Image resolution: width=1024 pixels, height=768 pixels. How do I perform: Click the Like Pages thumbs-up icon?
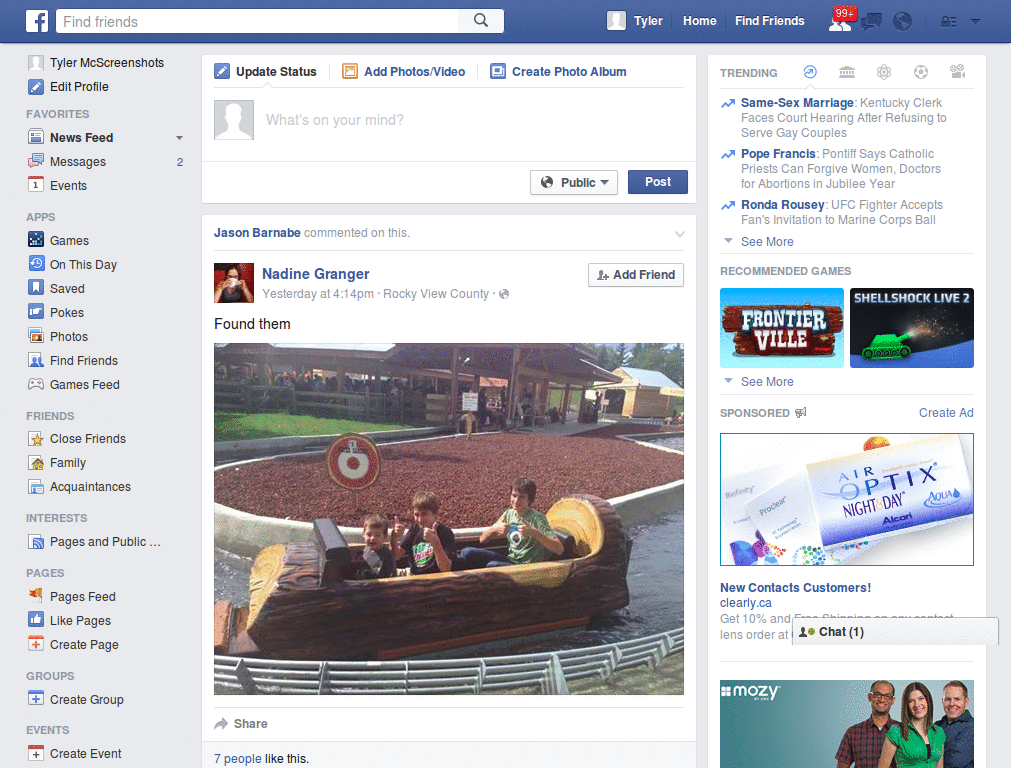[36, 620]
